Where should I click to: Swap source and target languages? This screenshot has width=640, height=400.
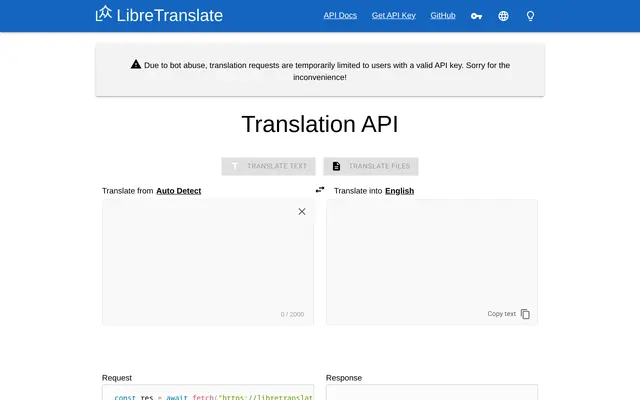point(320,190)
